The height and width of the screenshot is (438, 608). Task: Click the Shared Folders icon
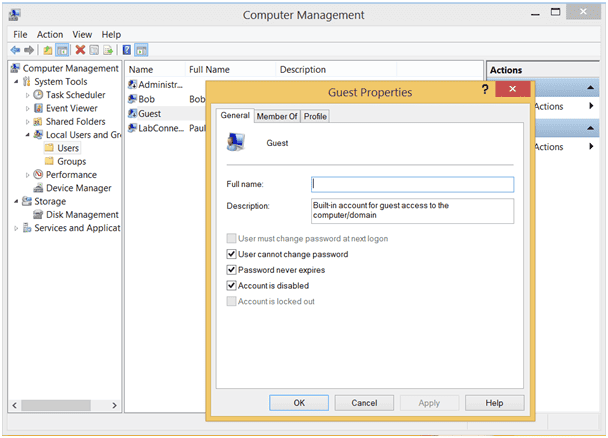tap(38, 122)
